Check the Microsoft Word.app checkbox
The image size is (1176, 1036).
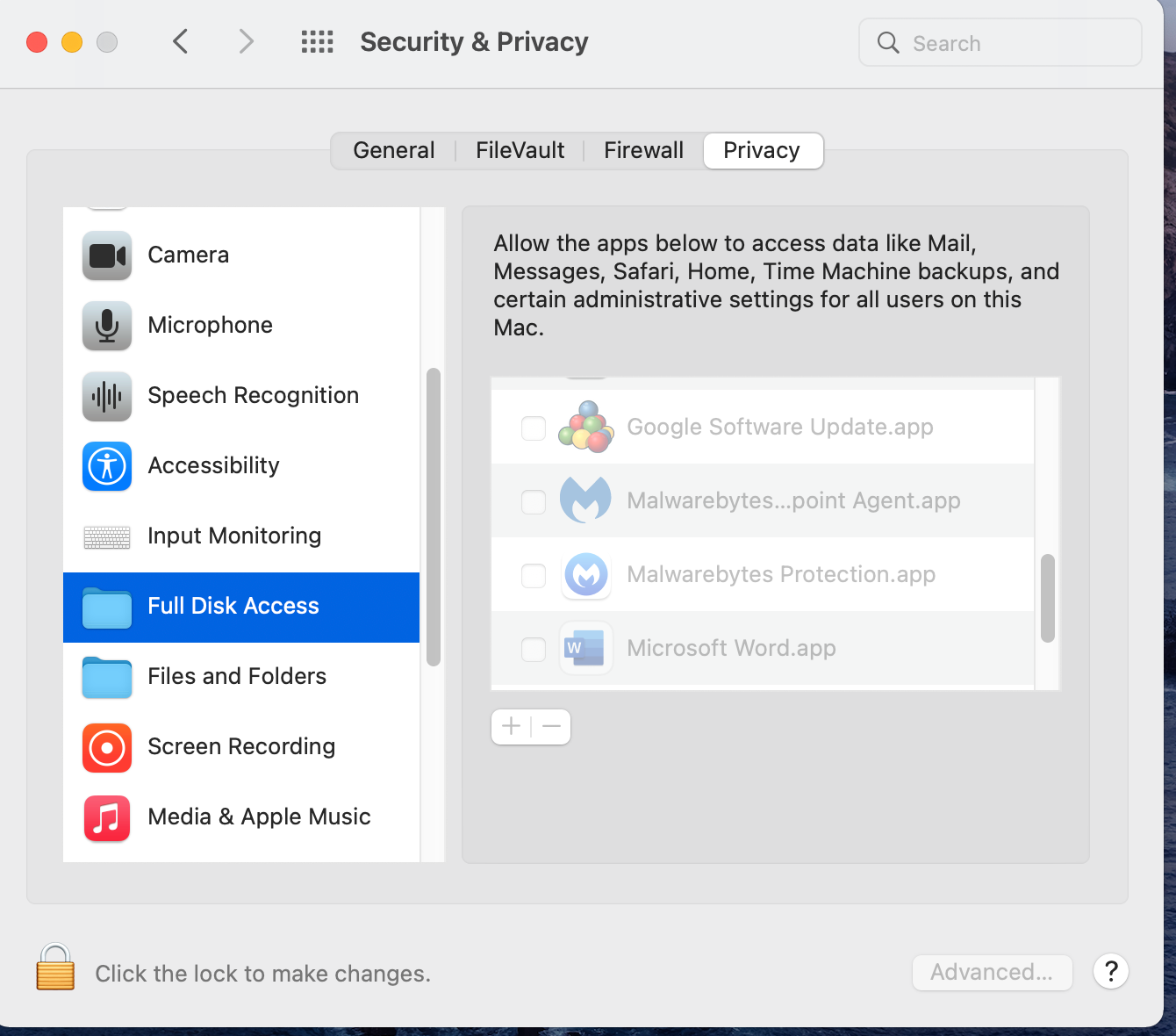pyautogui.click(x=534, y=649)
